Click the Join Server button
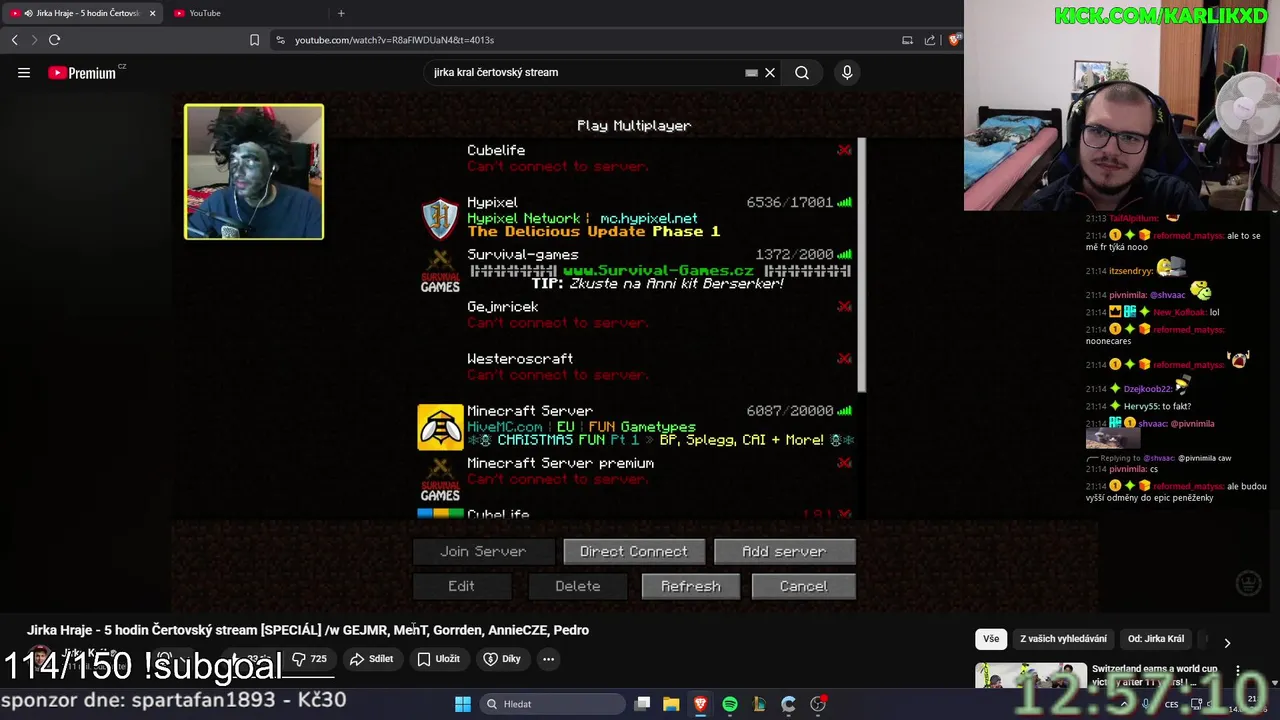 (483, 551)
